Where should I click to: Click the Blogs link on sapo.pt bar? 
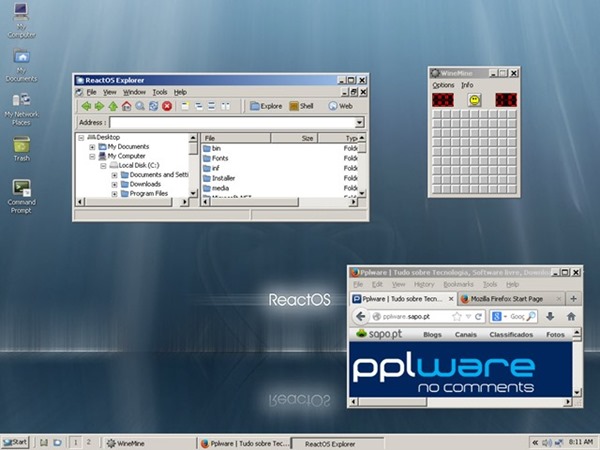coord(432,334)
